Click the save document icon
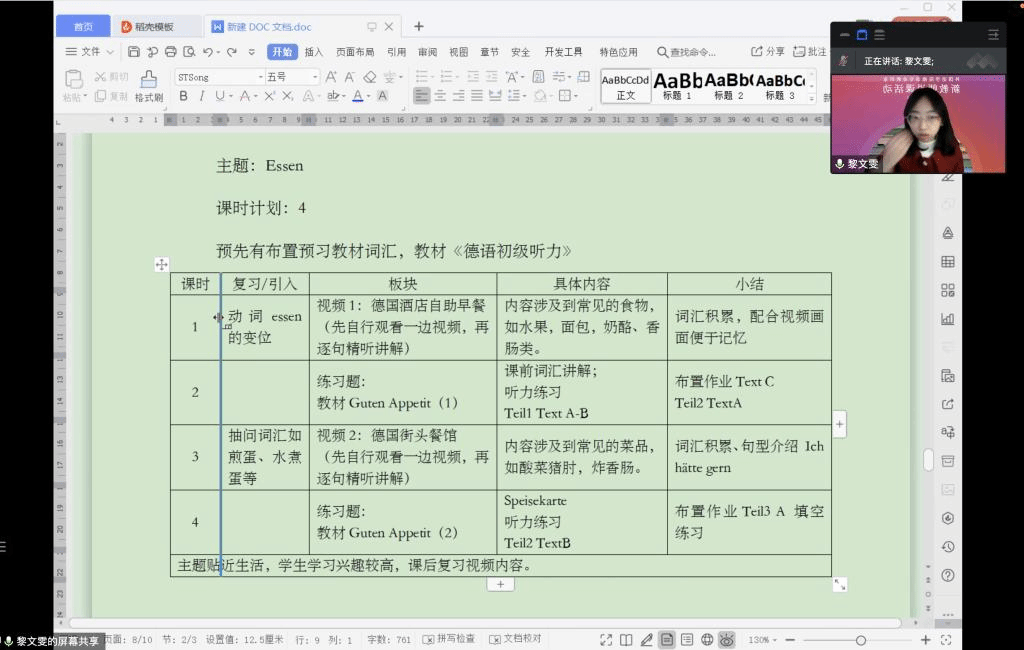This screenshot has height=650, width=1024. (134, 52)
